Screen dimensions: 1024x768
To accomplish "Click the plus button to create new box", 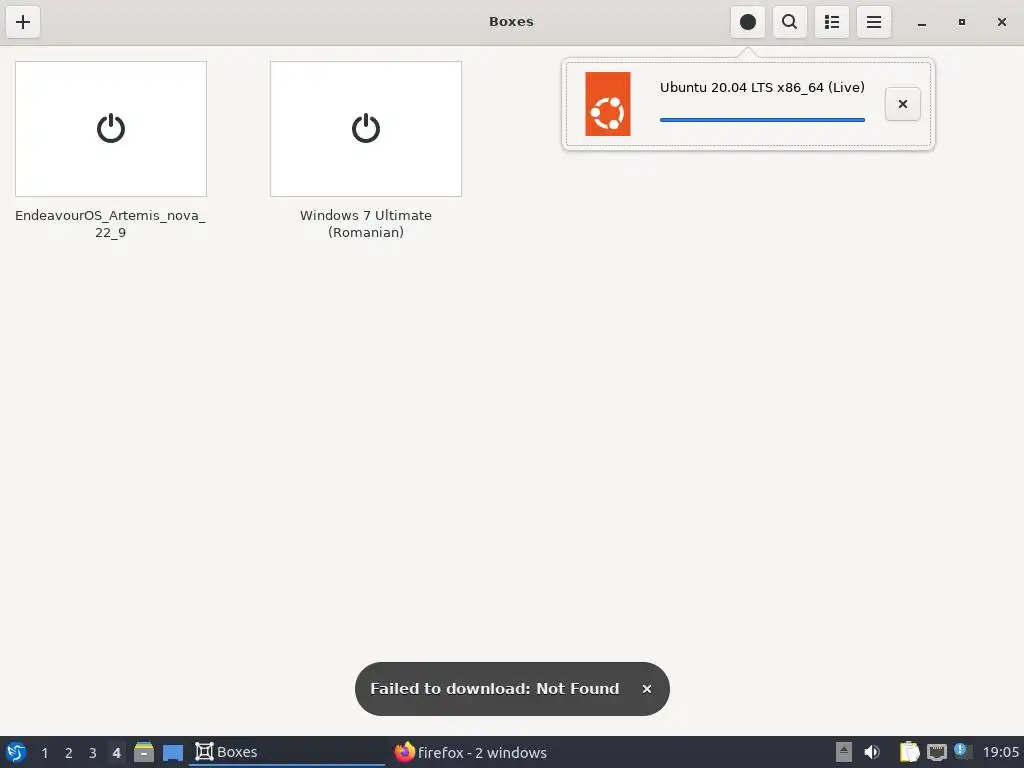I will click(x=23, y=22).
